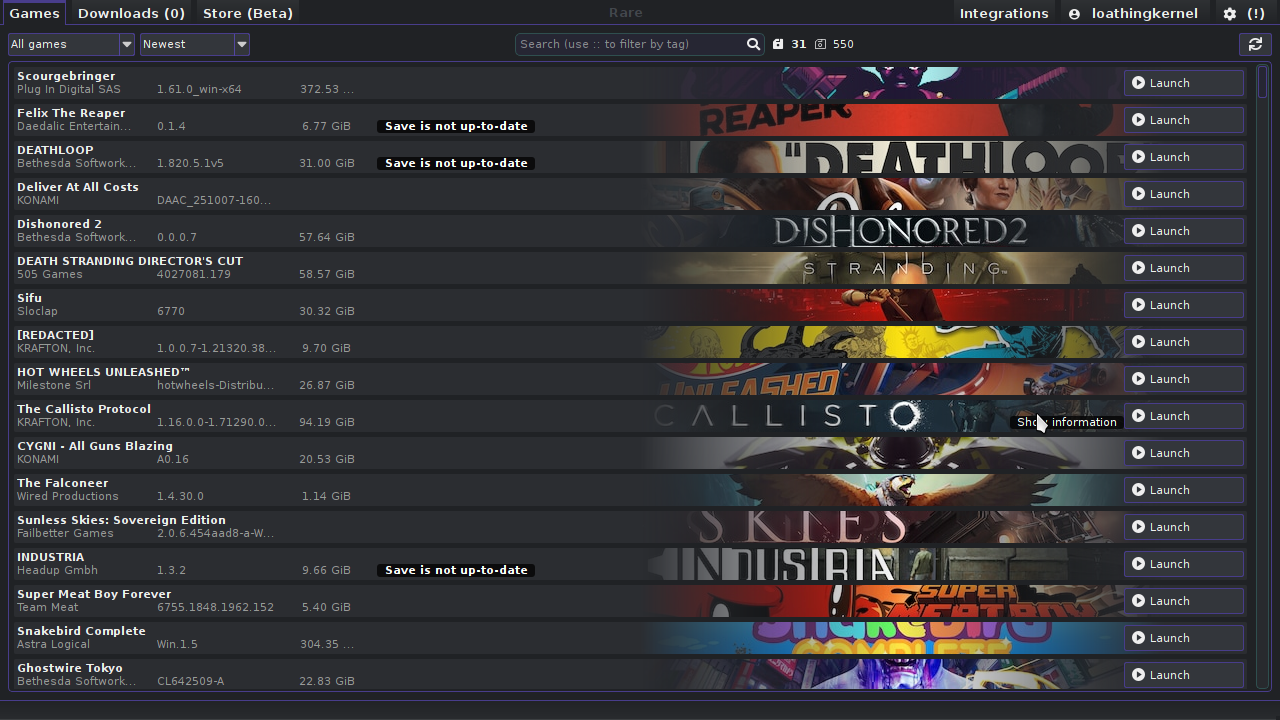Screen dimensions: 1280x720
Task: Click version '6755.1848.1962.152' of Super Meat Boy
Action: [x=216, y=607]
